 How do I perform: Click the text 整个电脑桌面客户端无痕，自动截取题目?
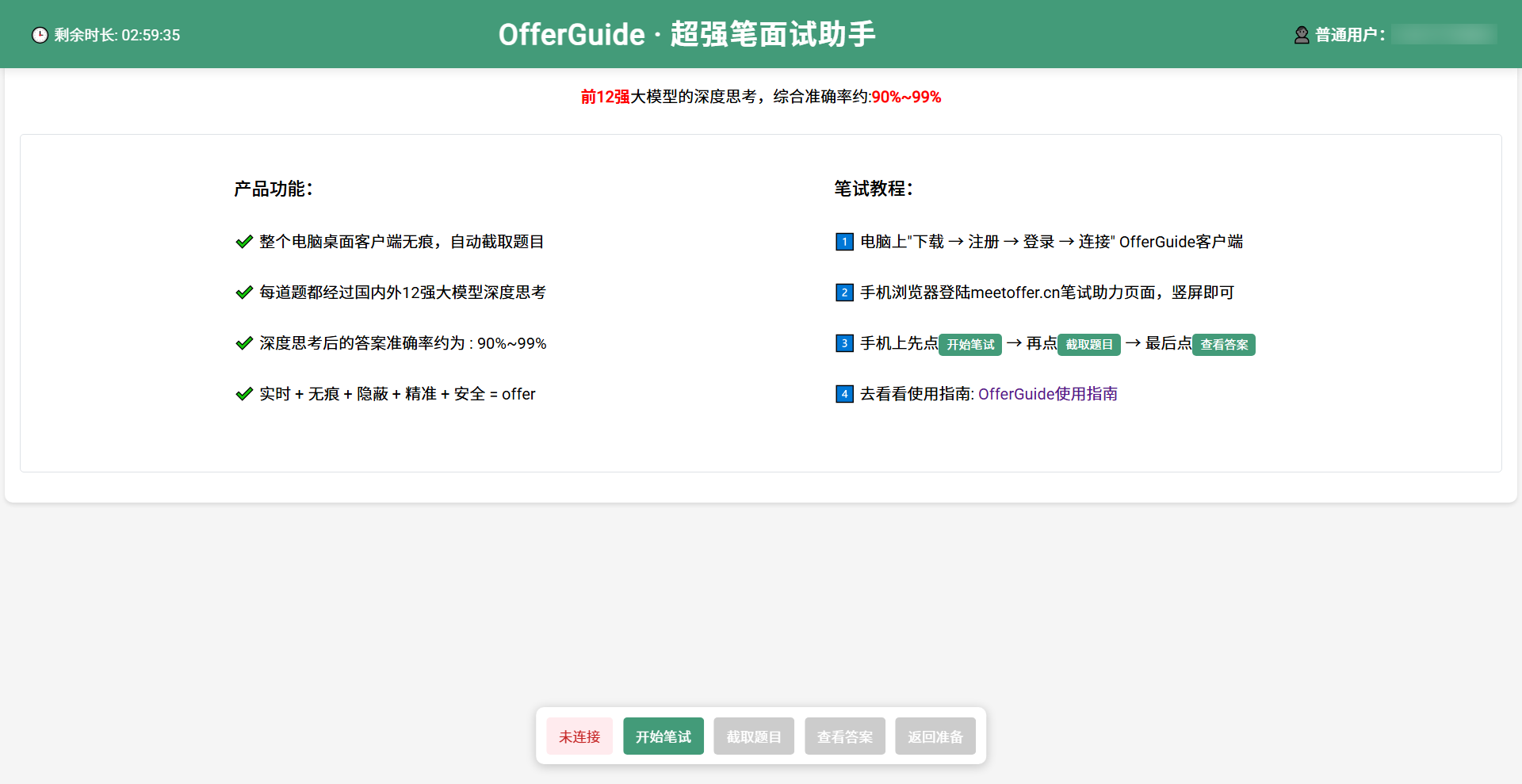pyautogui.click(x=402, y=242)
